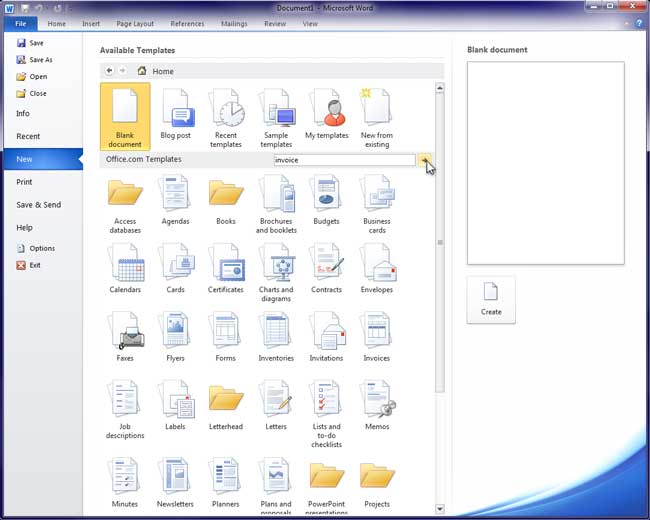Open Charts and diagrams category
Screen dimensions: 650x520
(276, 273)
